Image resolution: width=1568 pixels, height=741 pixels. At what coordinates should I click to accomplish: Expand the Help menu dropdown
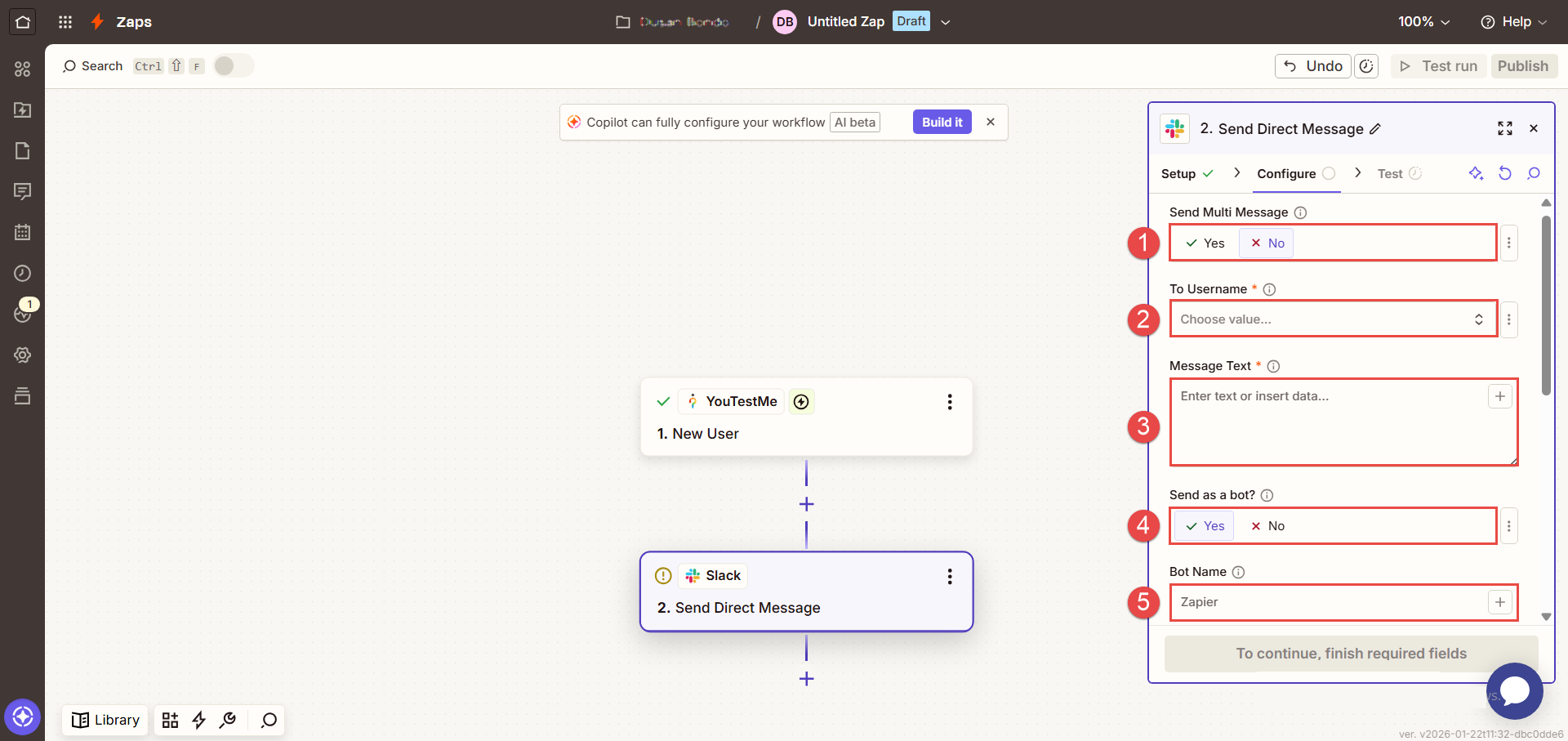(1513, 22)
